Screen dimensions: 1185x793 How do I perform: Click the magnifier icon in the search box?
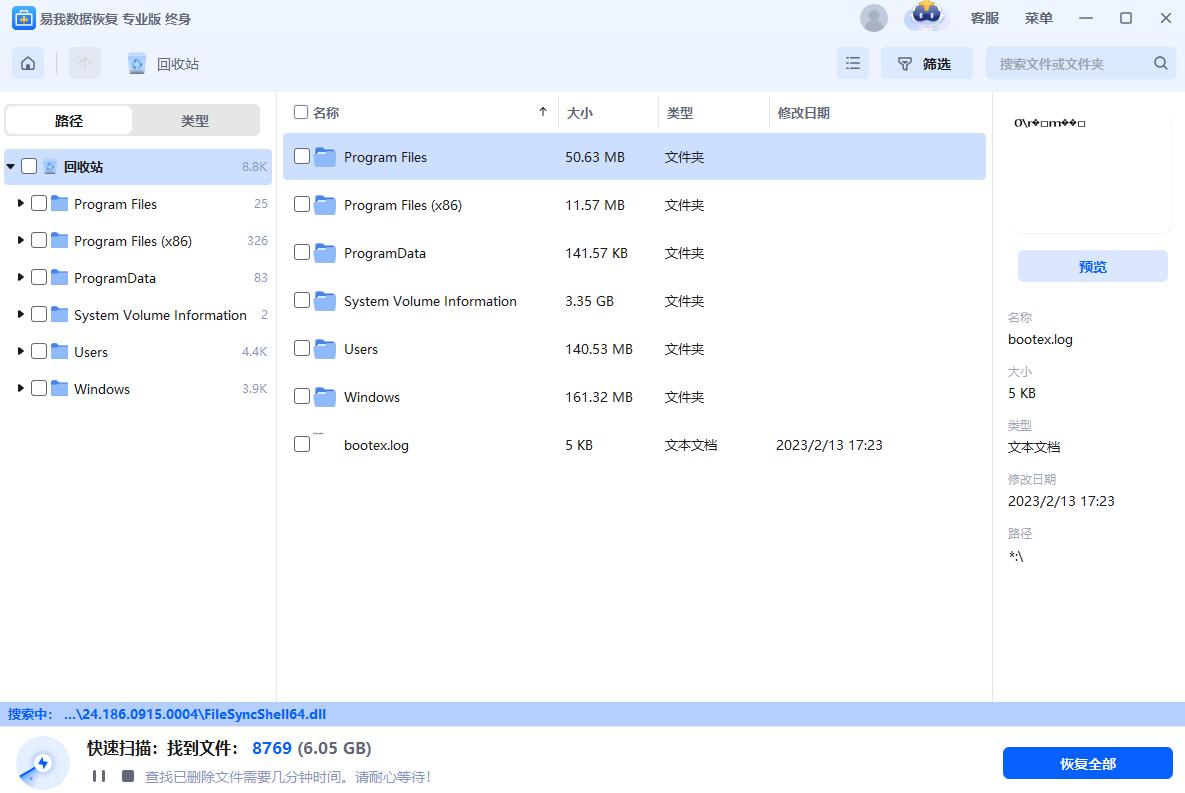[1160, 62]
